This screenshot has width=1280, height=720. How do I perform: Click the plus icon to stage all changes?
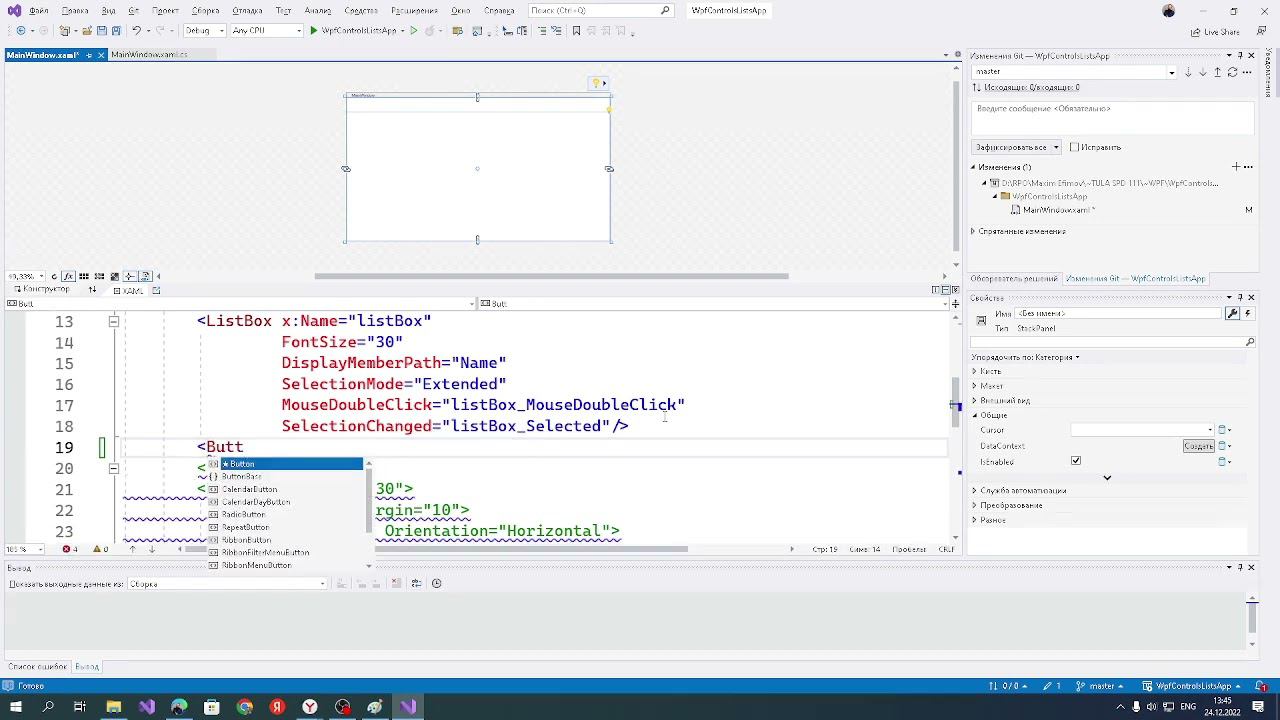(1236, 167)
